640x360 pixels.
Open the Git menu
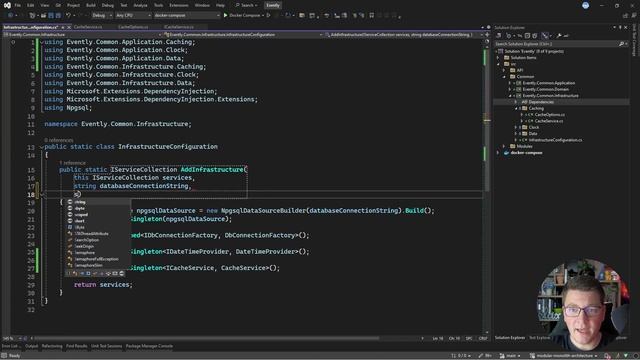click(x=58, y=5)
